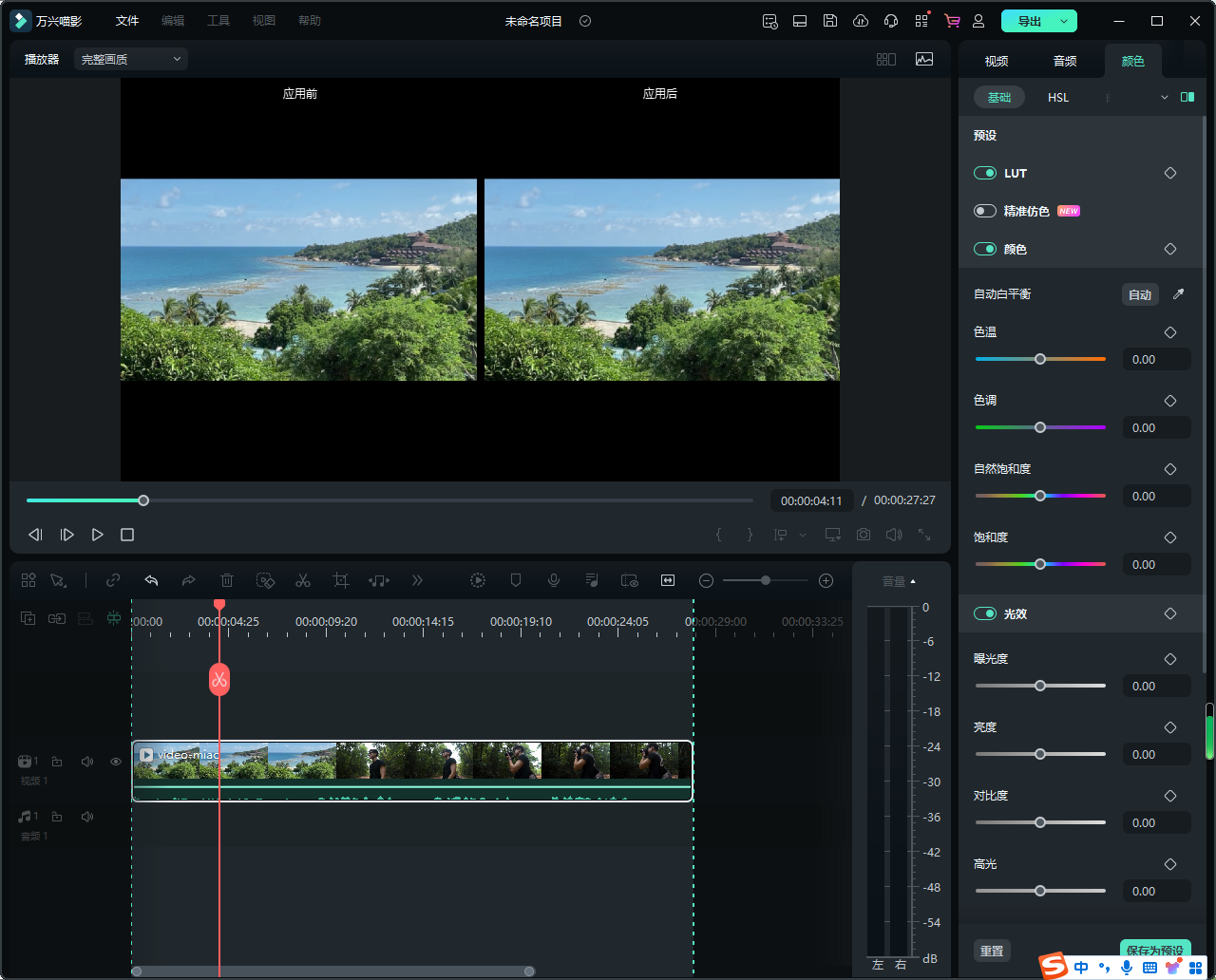Click the microphone voiceover record icon

point(554,580)
